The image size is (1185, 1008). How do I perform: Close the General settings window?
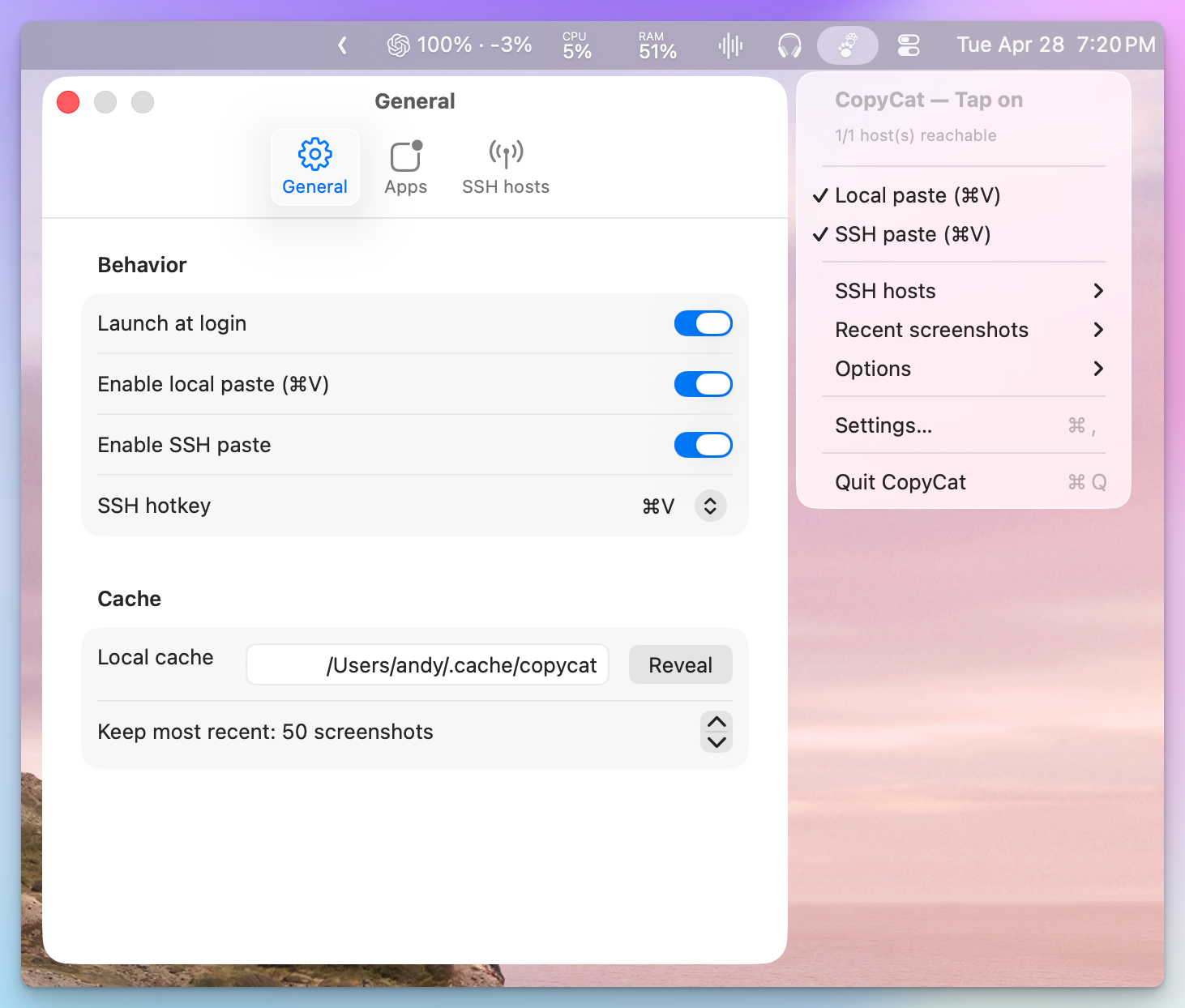point(68,102)
